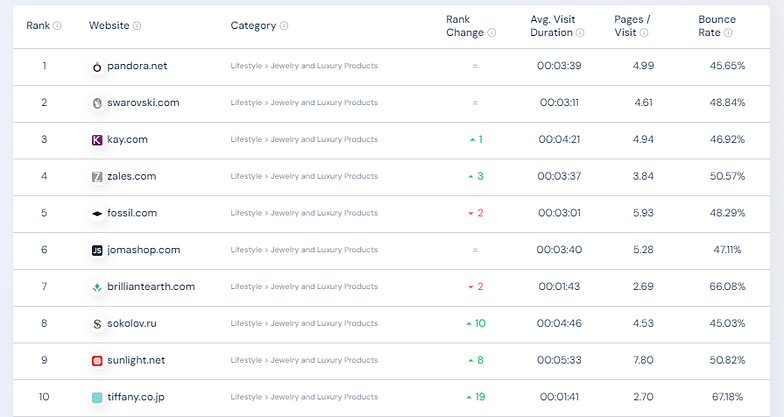Click the info icon beside Website header
Image resolution: width=784 pixels, height=417 pixels.
click(136, 26)
